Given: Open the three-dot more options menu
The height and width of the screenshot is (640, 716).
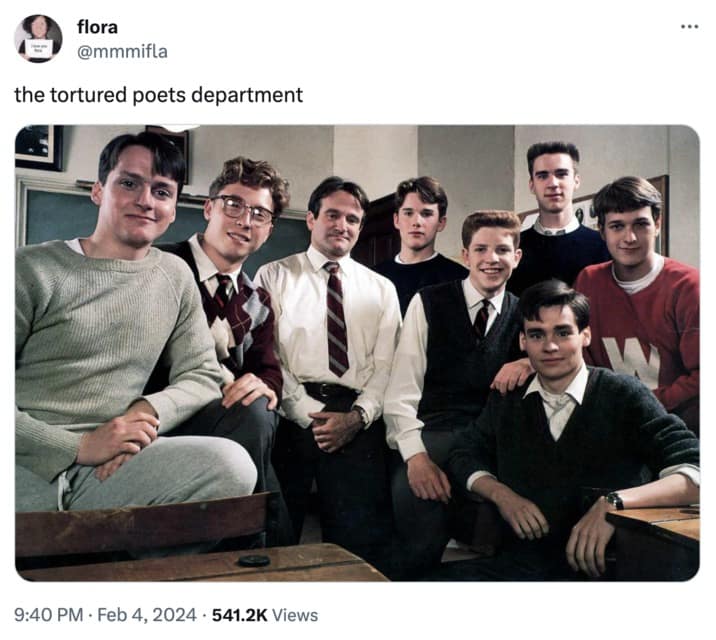Looking at the screenshot, I should tap(689, 26).
